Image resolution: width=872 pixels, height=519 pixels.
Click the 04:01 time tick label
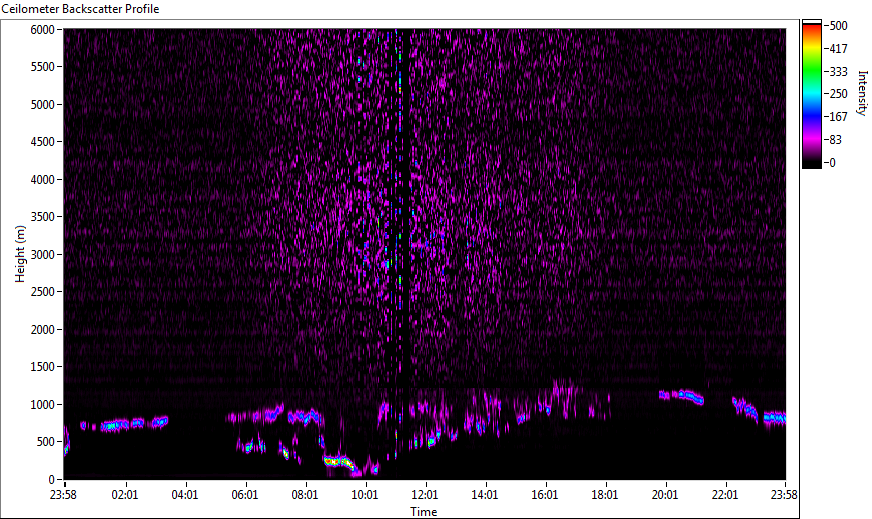185,495
